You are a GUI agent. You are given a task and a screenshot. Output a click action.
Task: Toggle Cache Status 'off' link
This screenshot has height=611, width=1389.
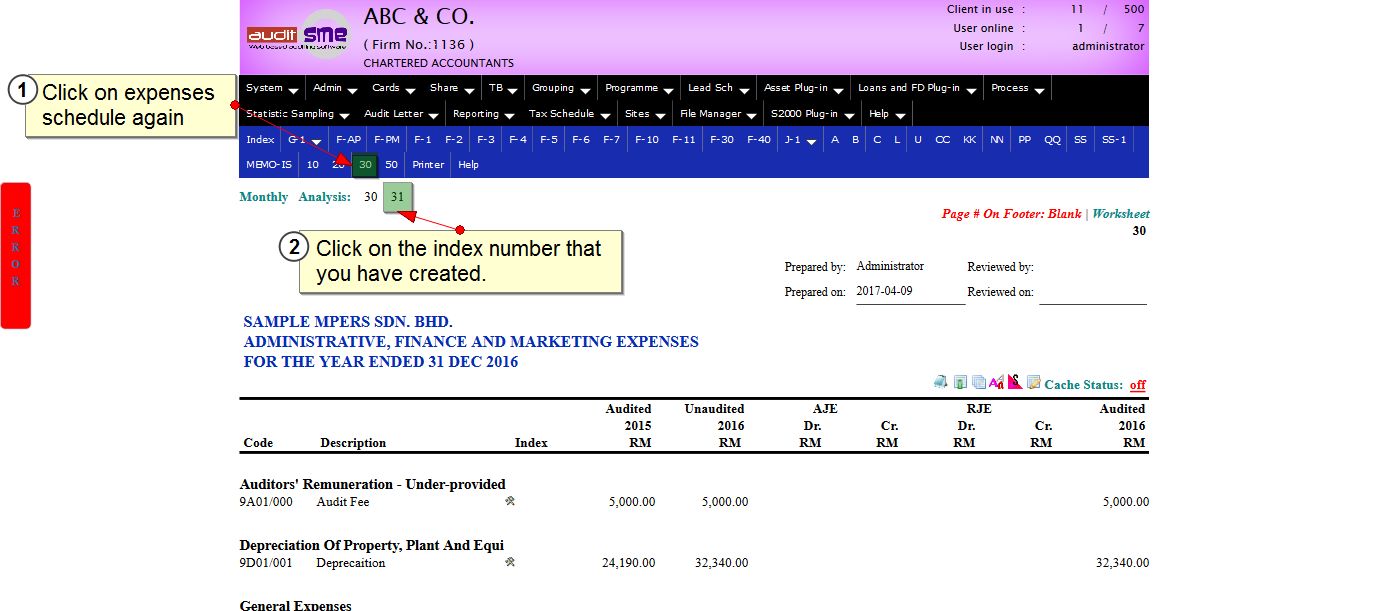pyautogui.click(x=1137, y=385)
